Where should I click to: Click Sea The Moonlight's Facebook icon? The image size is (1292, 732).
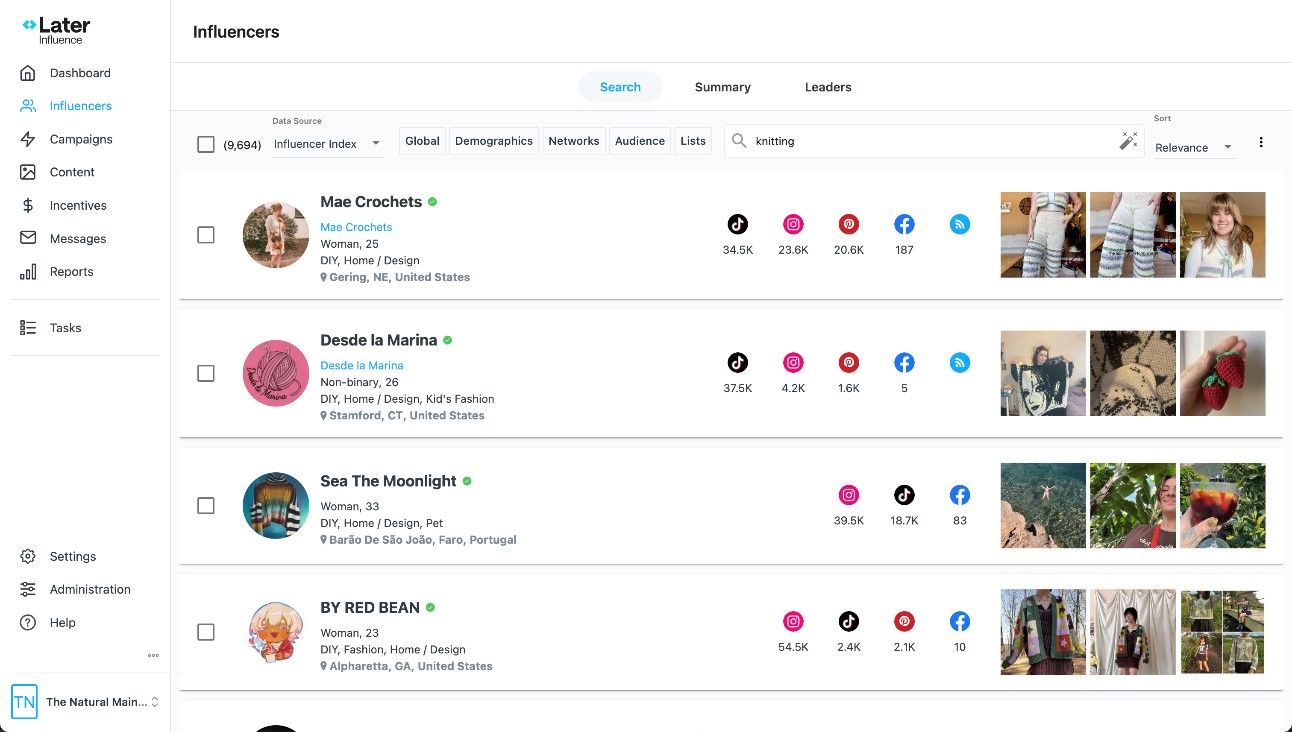pos(959,494)
